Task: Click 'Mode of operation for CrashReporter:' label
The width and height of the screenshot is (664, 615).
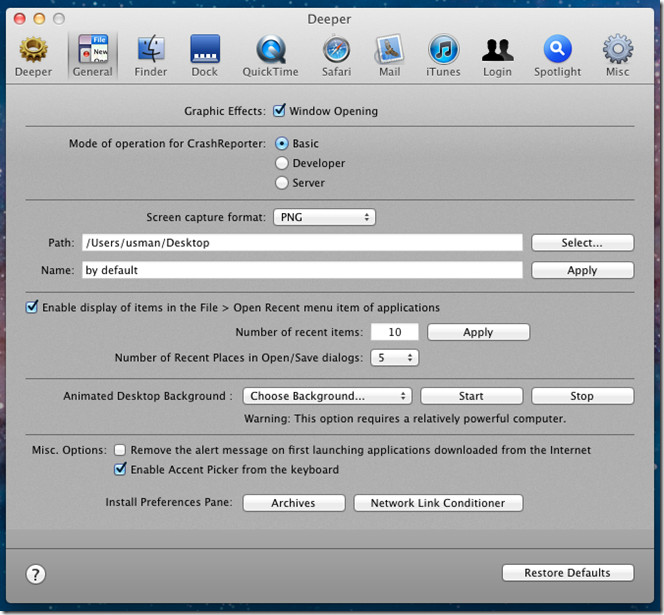Action: click(x=167, y=144)
